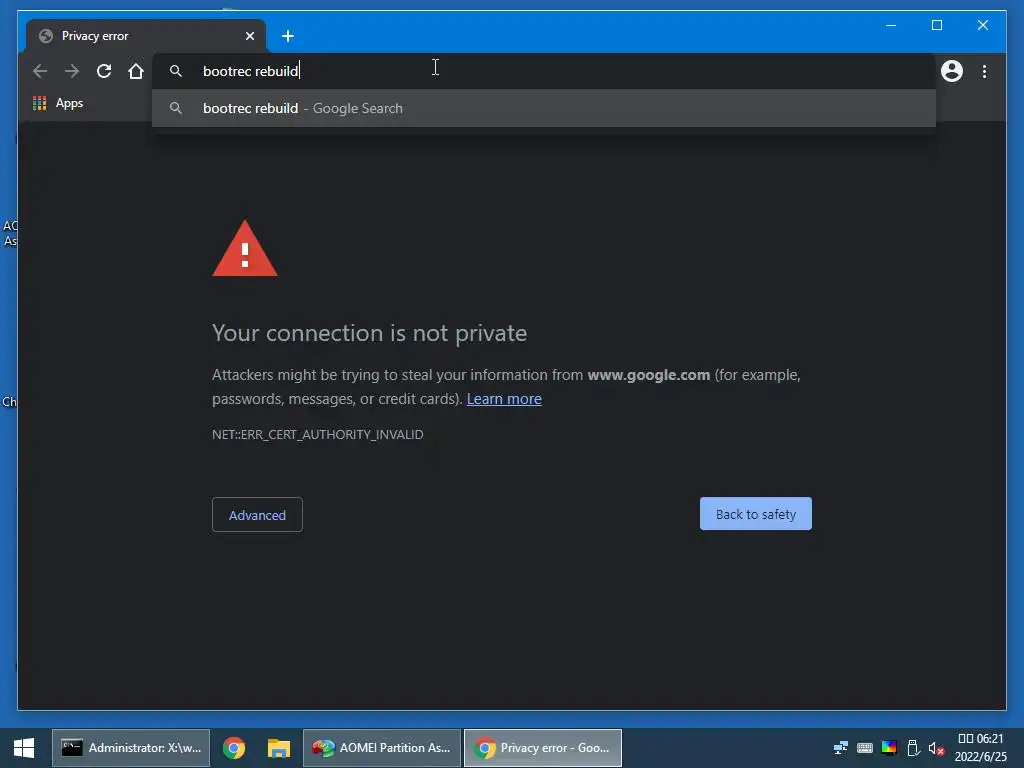Screen dimensions: 1024x768
Task: Open File Explorer from the taskbar
Action: tap(279, 748)
